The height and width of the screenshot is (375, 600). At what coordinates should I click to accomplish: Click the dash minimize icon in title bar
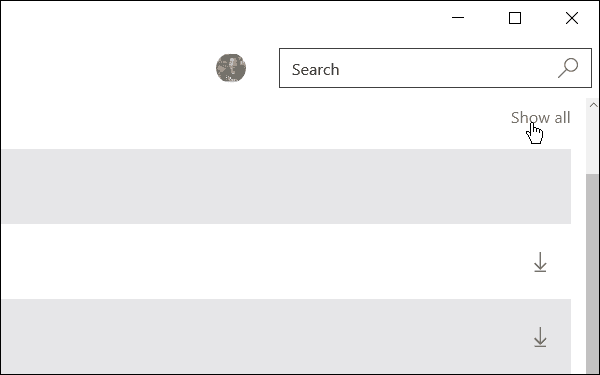(x=458, y=17)
